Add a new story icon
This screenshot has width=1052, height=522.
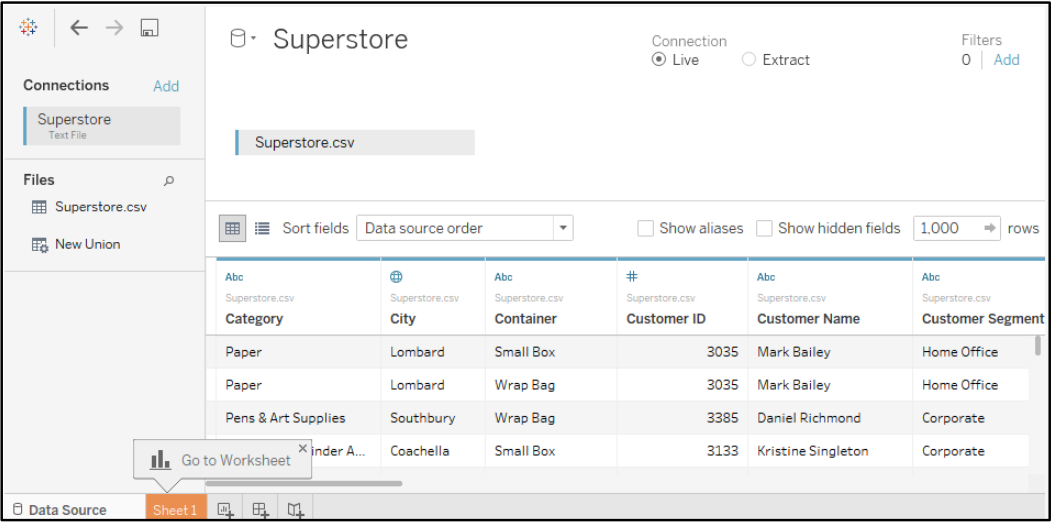click(x=296, y=510)
